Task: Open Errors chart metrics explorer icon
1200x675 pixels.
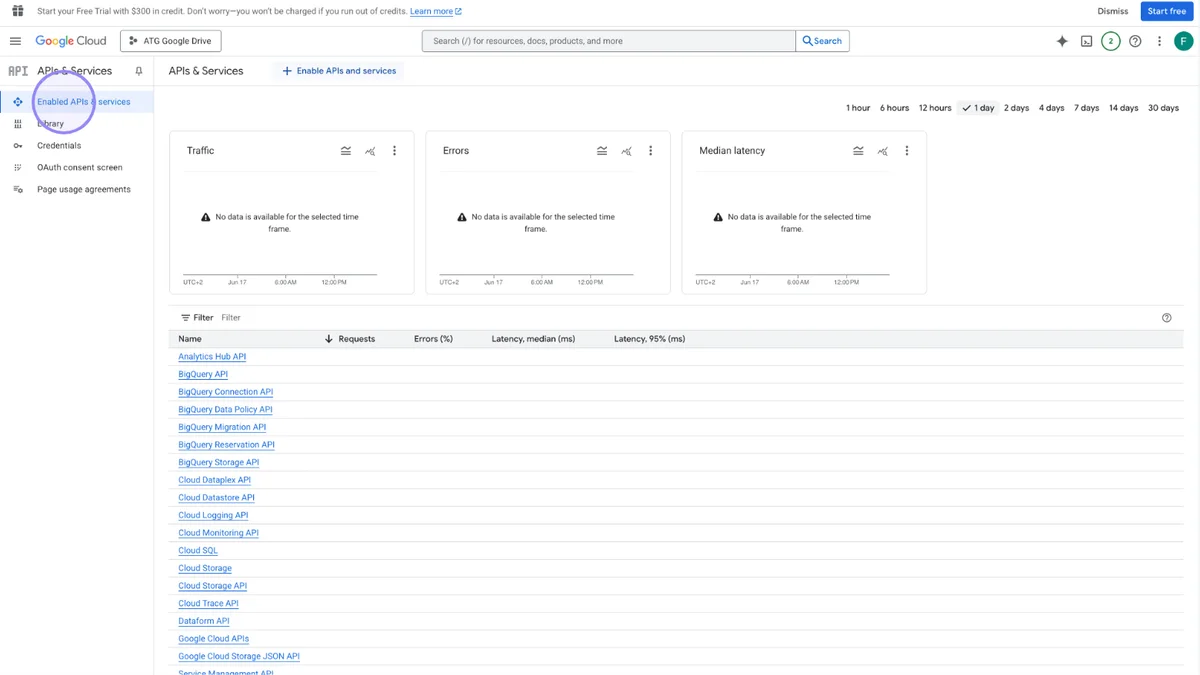Action: coord(626,151)
